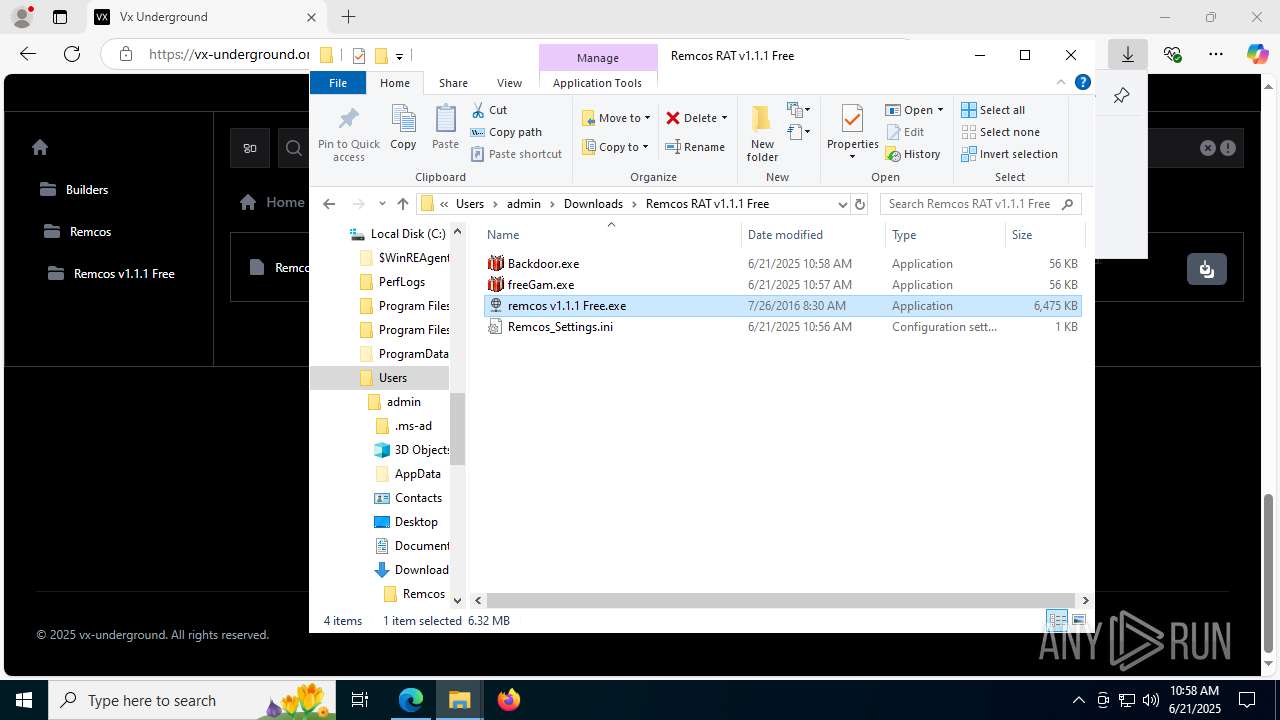1280x720 pixels.
Task: Click the Properties icon
Action: (852, 120)
